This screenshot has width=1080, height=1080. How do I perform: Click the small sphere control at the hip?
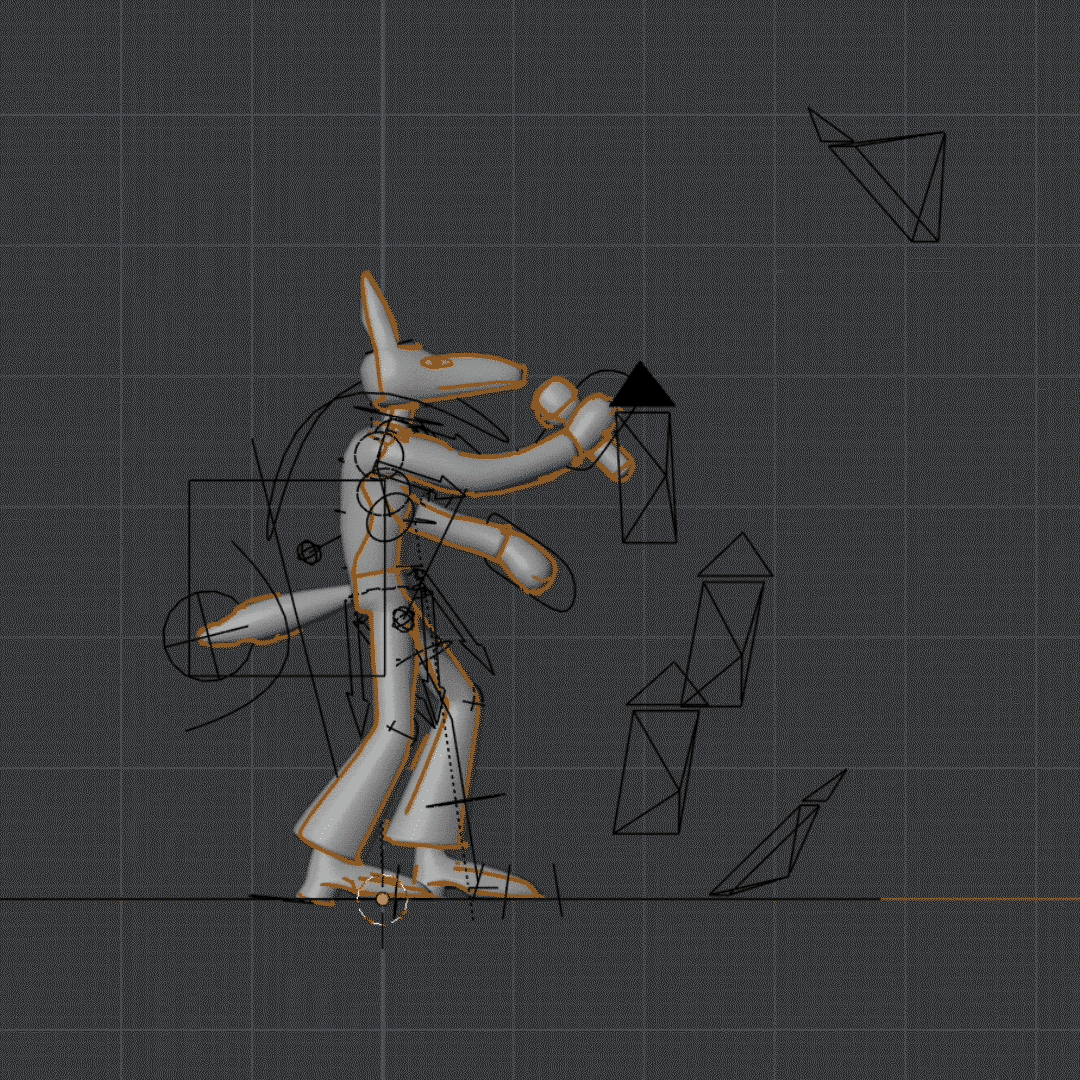coord(403,619)
